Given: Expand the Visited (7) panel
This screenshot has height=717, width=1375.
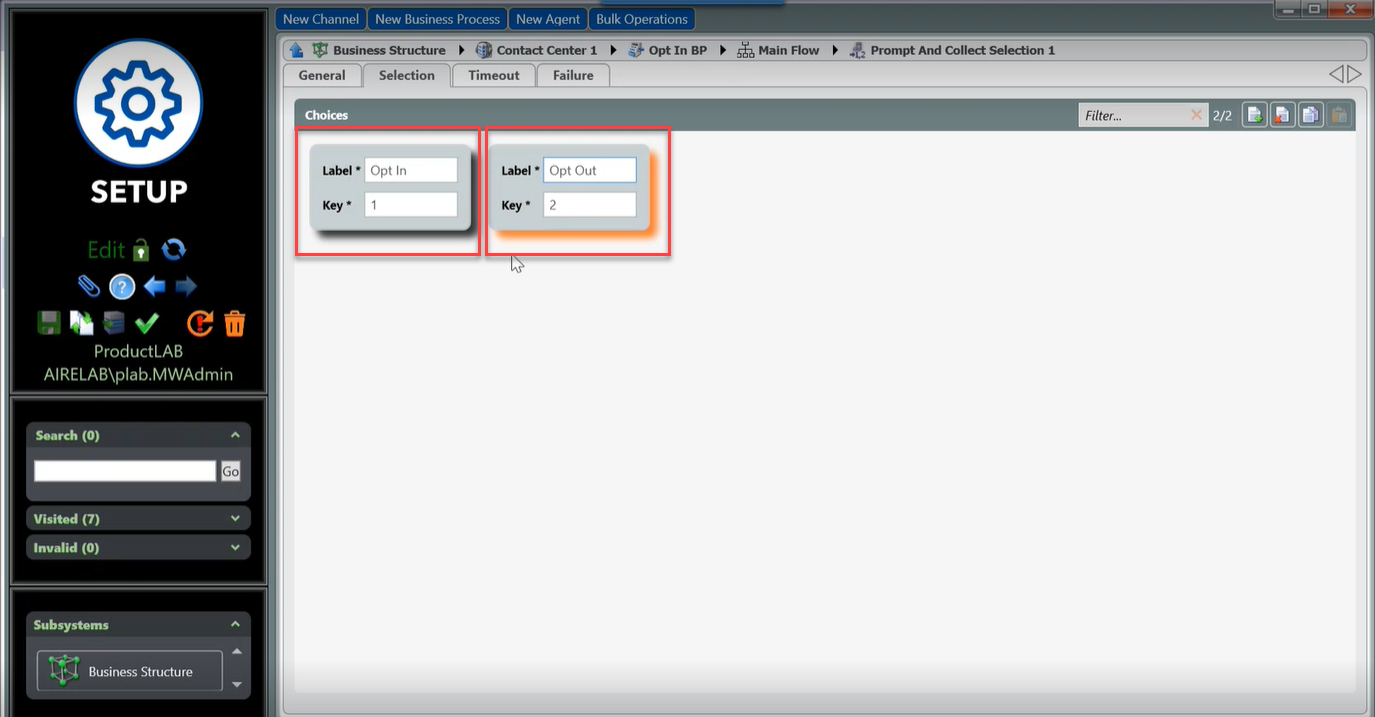Looking at the screenshot, I should tap(235, 519).
